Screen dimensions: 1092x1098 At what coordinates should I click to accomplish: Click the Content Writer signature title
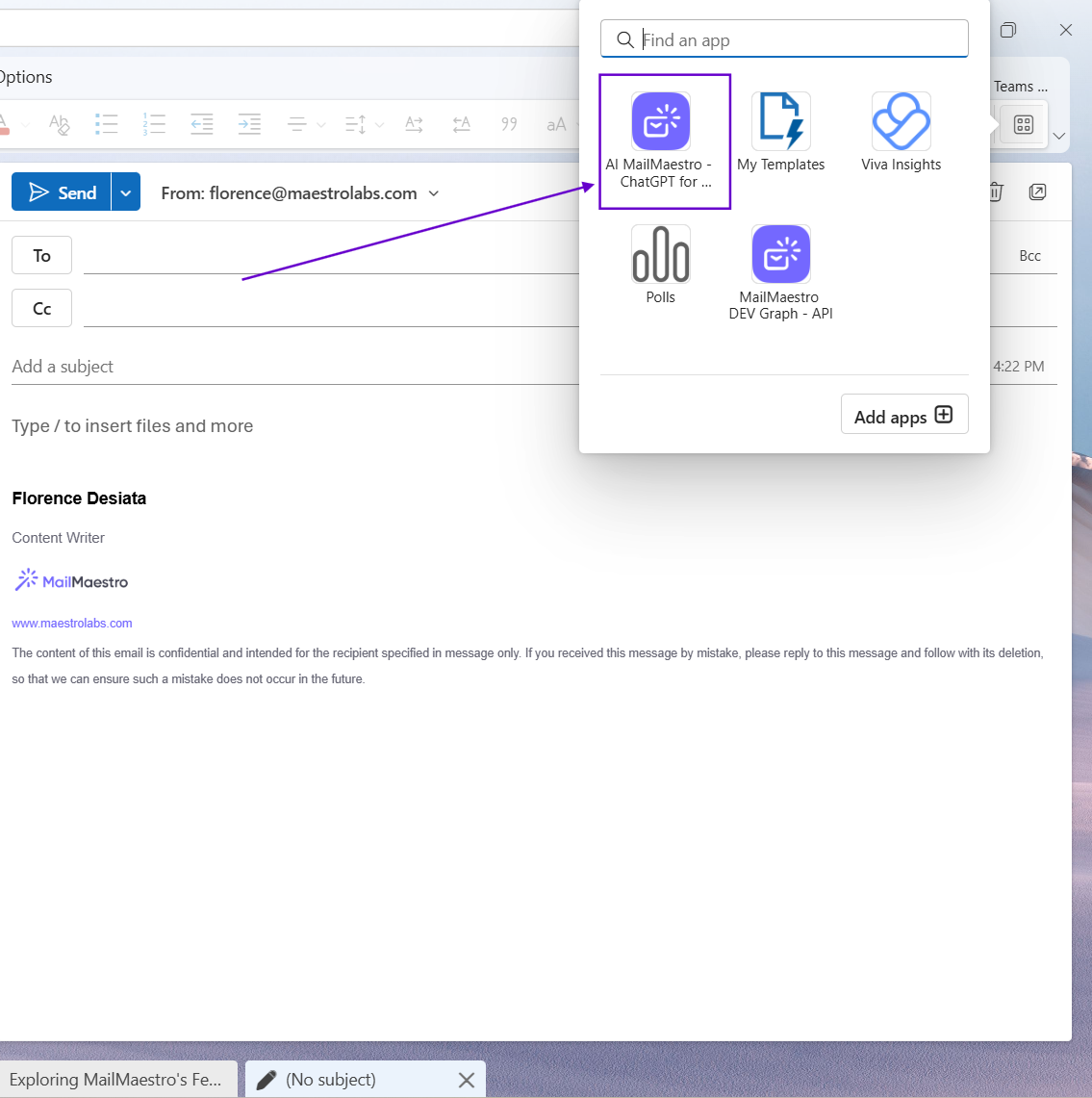click(58, 537)
